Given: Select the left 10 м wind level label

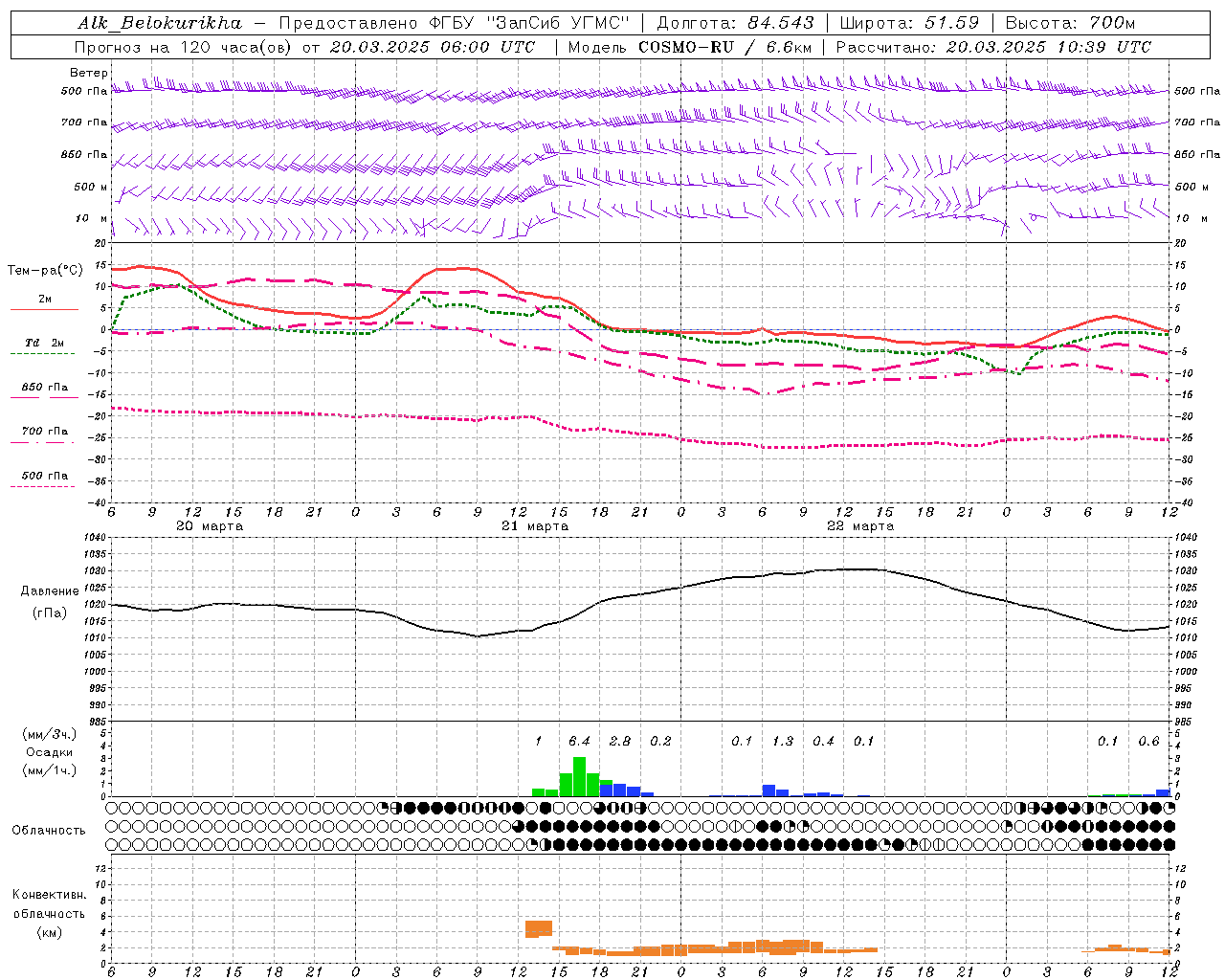Looking at the screenshot, I should 92,218.
